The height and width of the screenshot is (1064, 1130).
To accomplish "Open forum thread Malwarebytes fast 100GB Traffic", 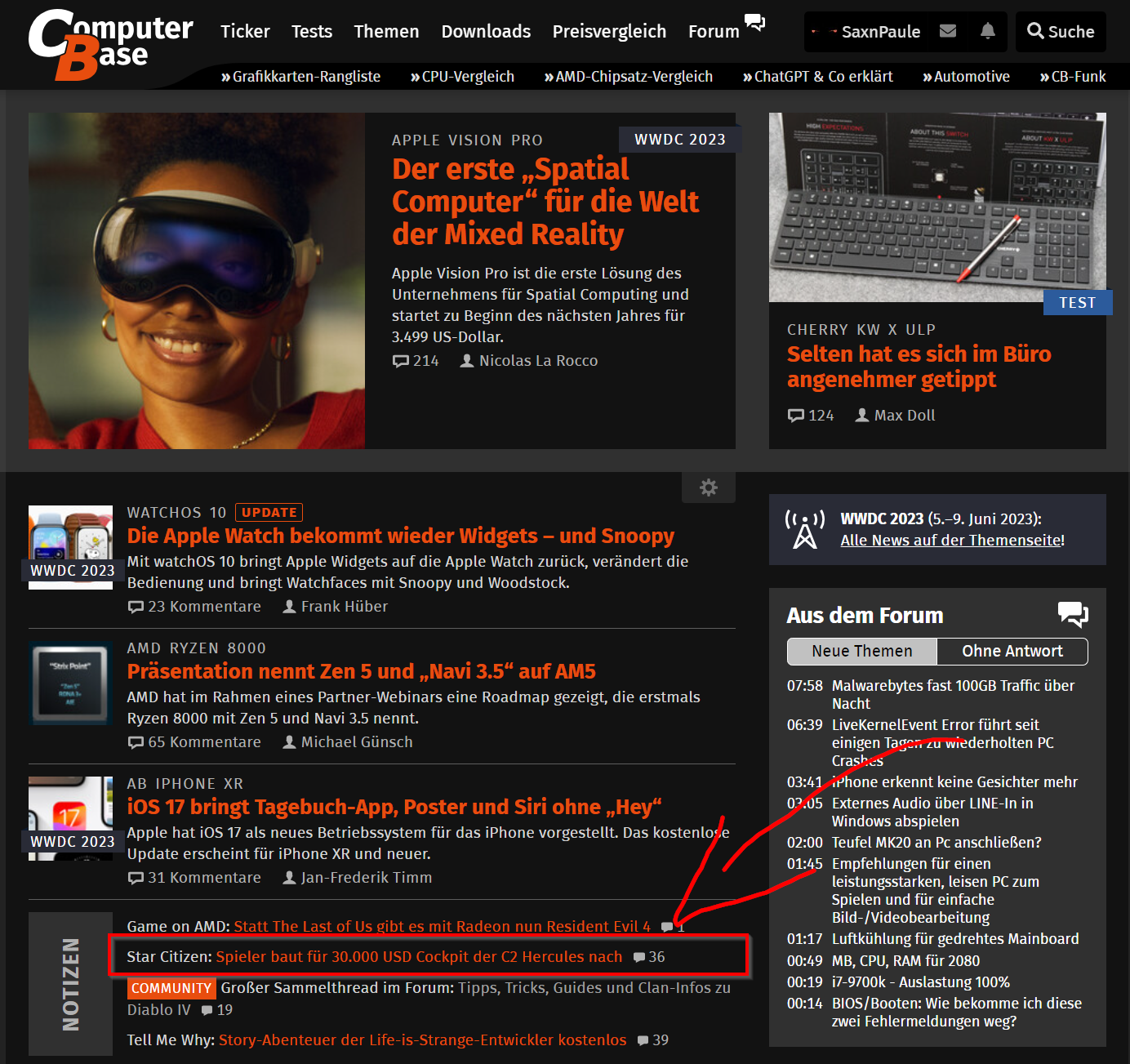I will [x=953, y=695].
